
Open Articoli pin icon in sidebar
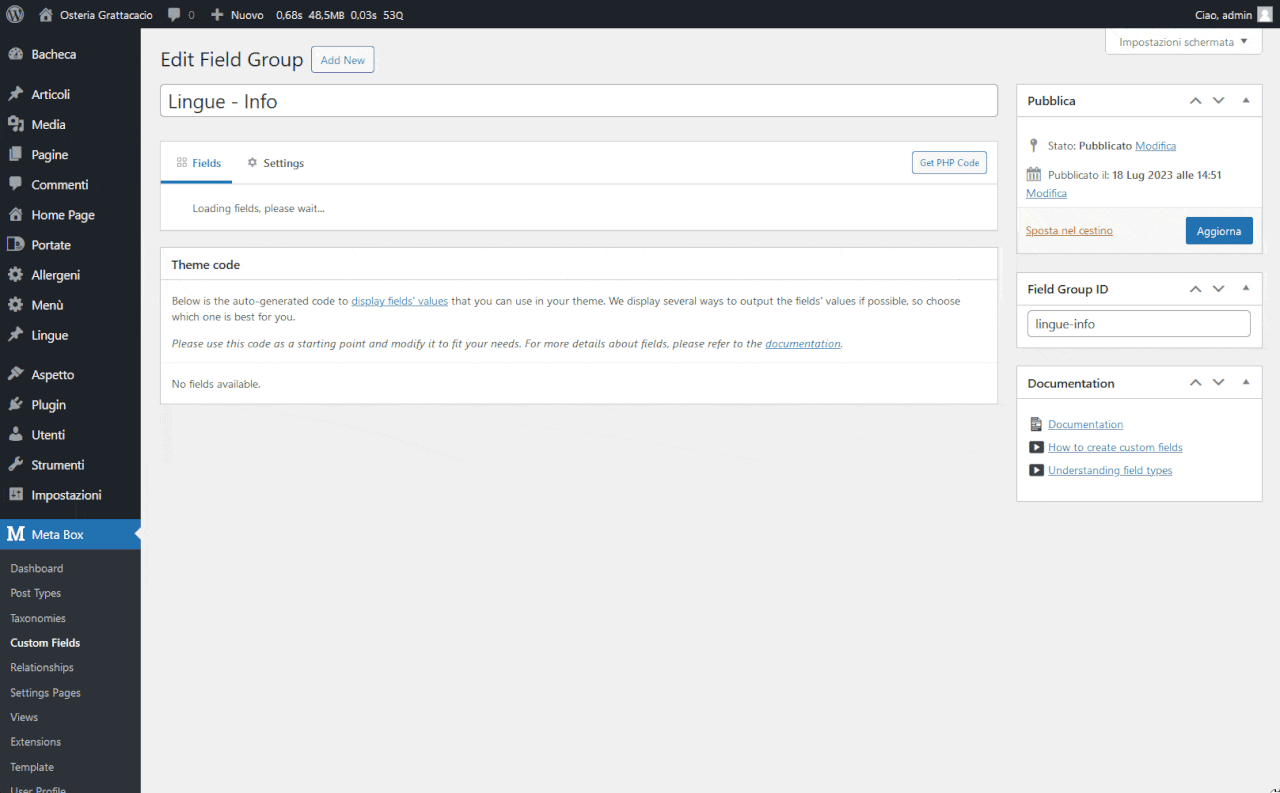[x=15, y=95]
